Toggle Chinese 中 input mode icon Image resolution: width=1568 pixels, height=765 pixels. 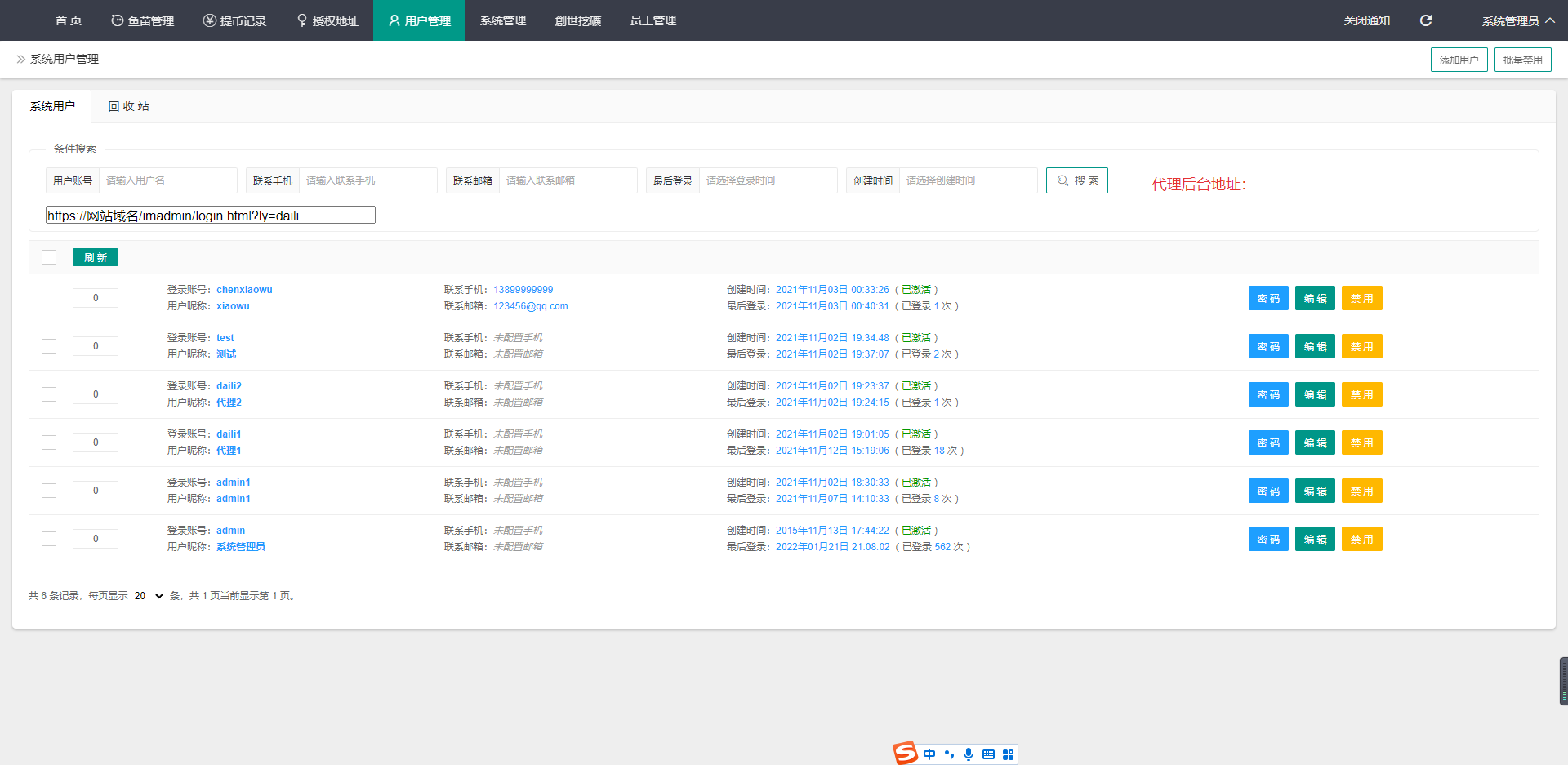tap(929, 754)
